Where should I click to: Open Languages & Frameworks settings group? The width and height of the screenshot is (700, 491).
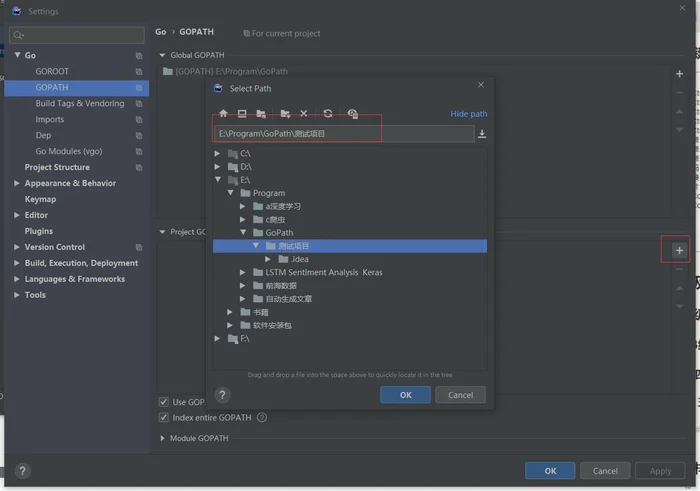click(75, 279)
